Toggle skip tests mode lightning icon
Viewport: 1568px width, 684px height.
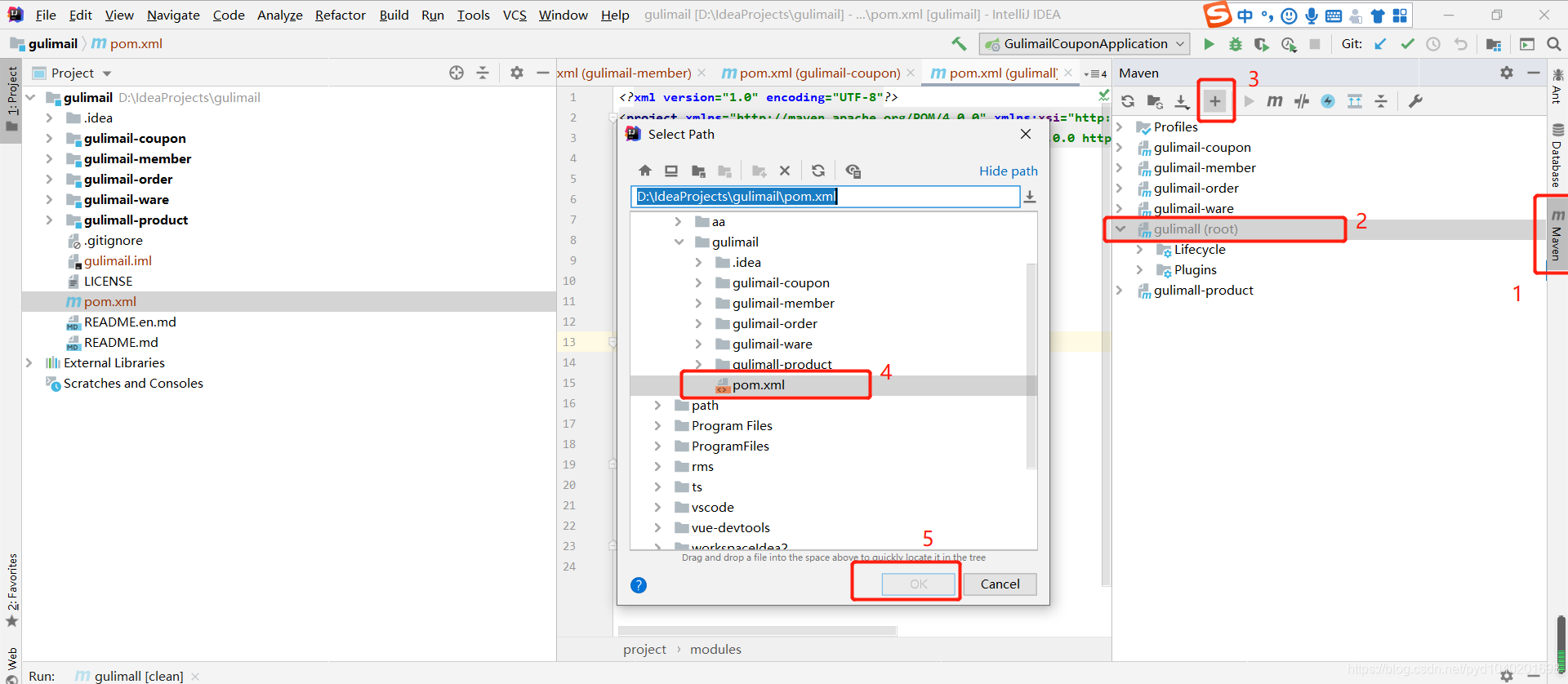pos(1328,101)
